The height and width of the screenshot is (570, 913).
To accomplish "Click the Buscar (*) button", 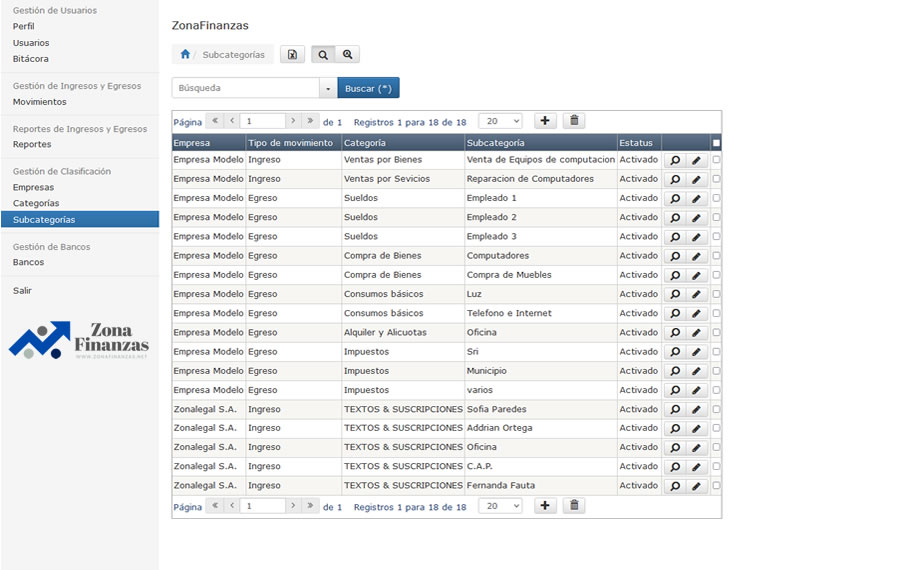I will coord(368,88).
